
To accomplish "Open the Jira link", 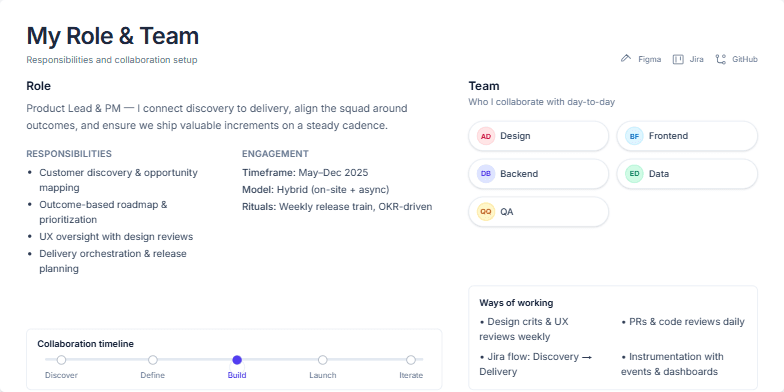I will pos(688,59).
